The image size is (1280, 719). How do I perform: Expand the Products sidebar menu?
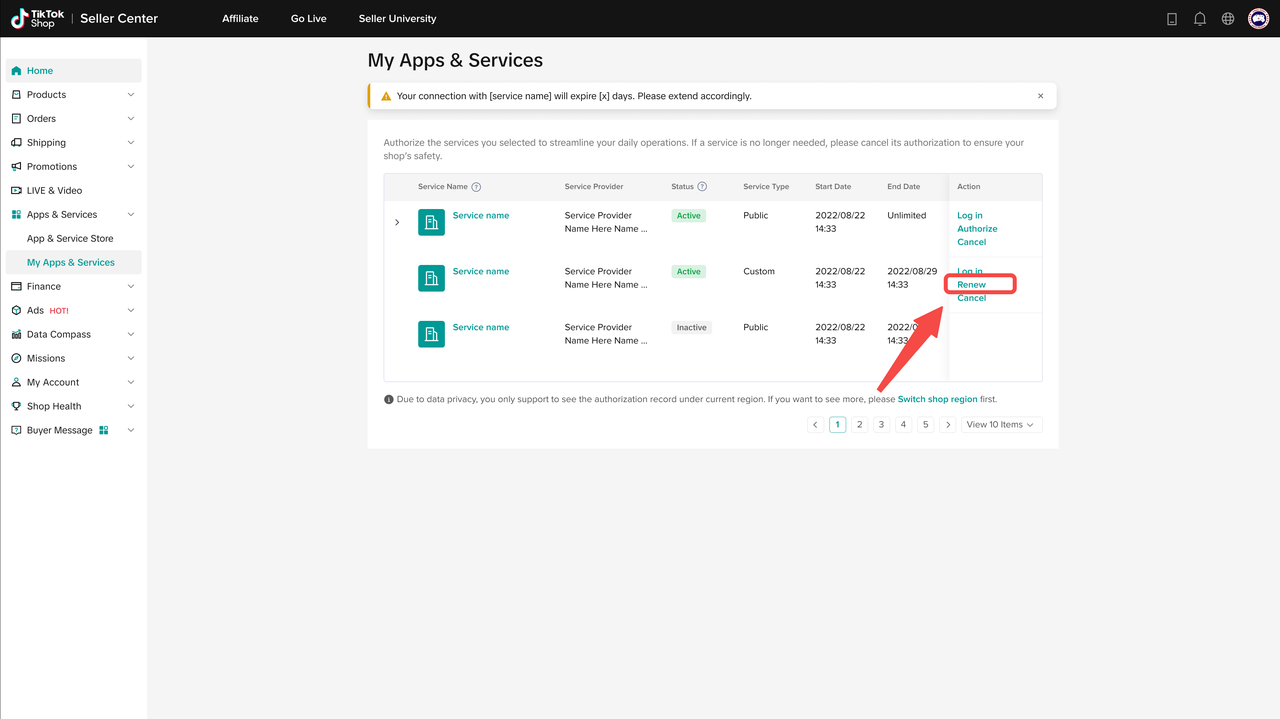(131, 95)
